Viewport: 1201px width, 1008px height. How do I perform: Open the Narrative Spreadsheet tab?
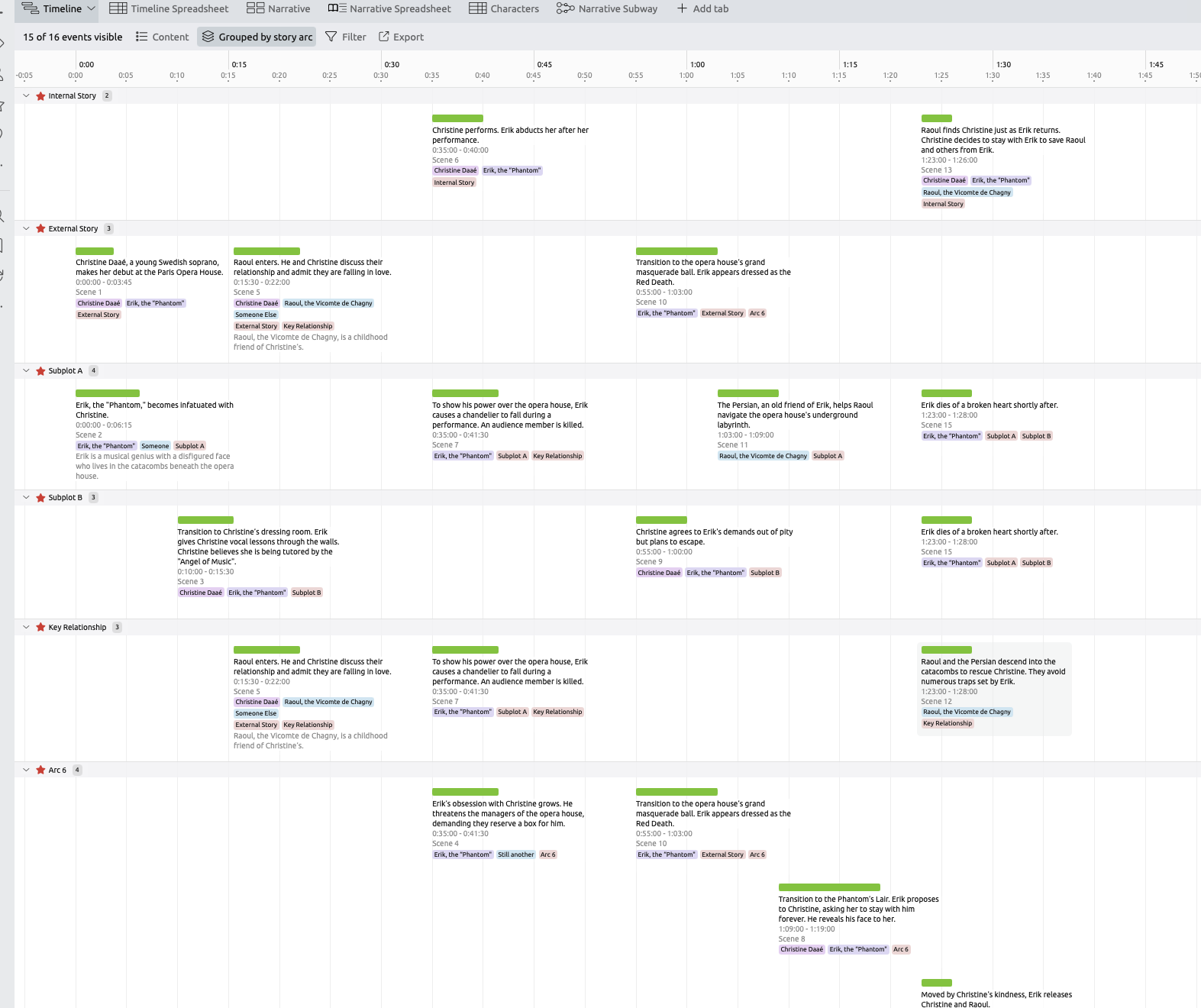389,8
